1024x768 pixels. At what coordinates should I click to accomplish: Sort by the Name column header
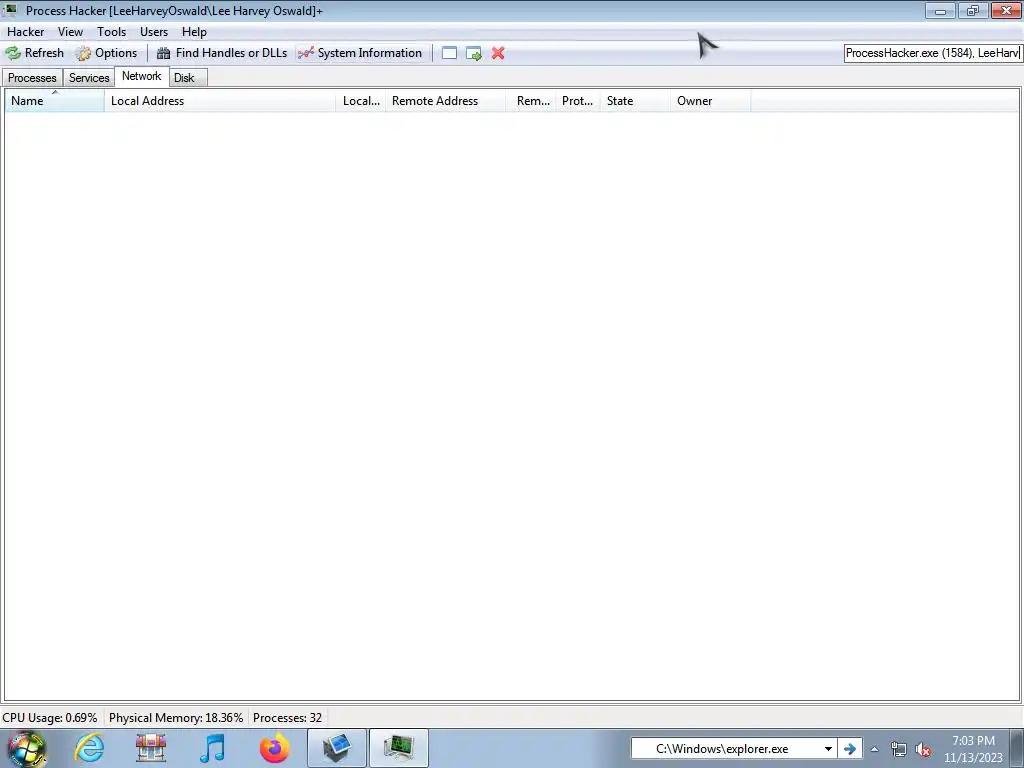point(55,101)
